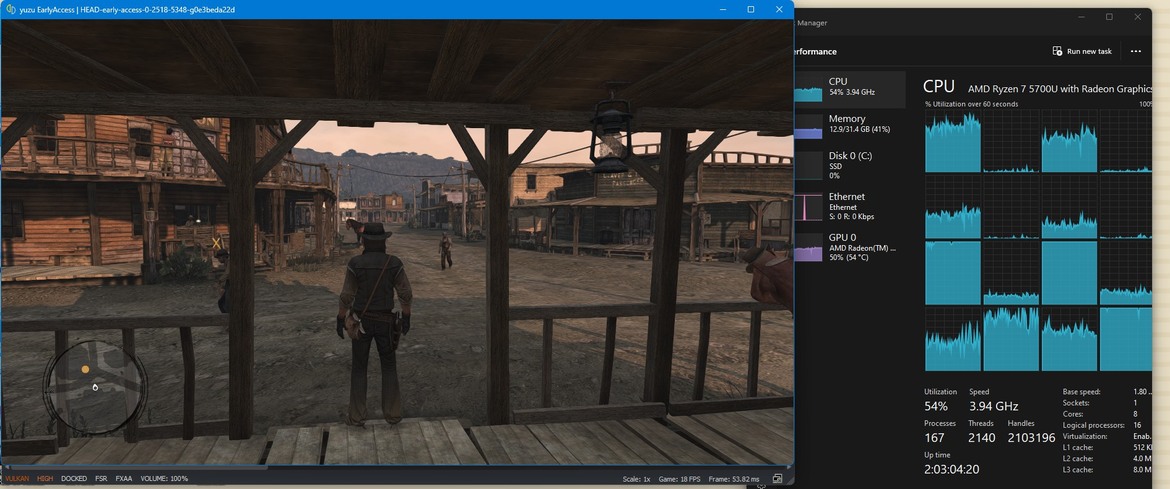Close the Task Manager window
This screenshot has height=489, width=1170.
pos(1138,17)
